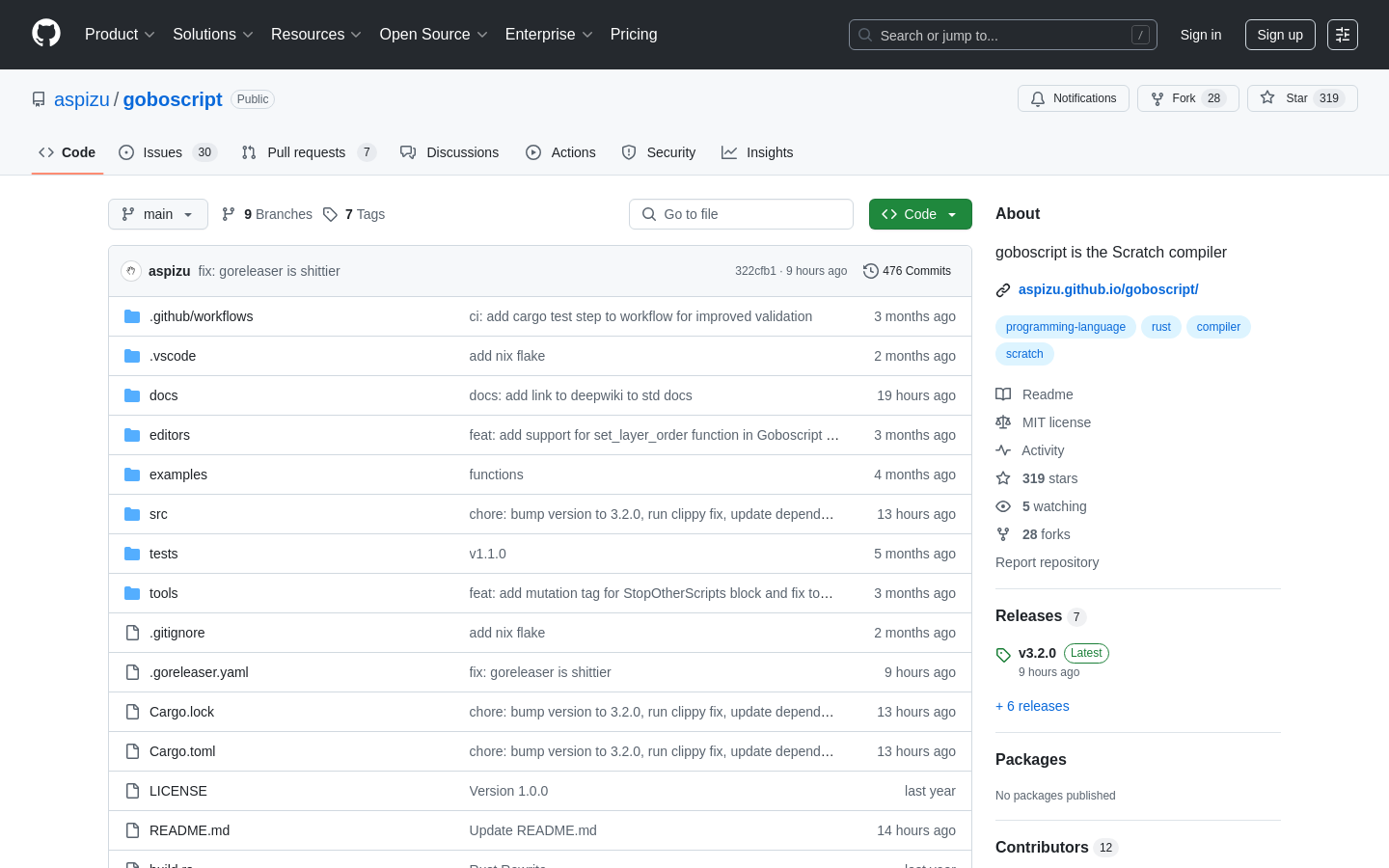Viewport: 1389px width, 868px height.
Task: Click the programming-language topic tag
Action: [x=1066, y=327]
